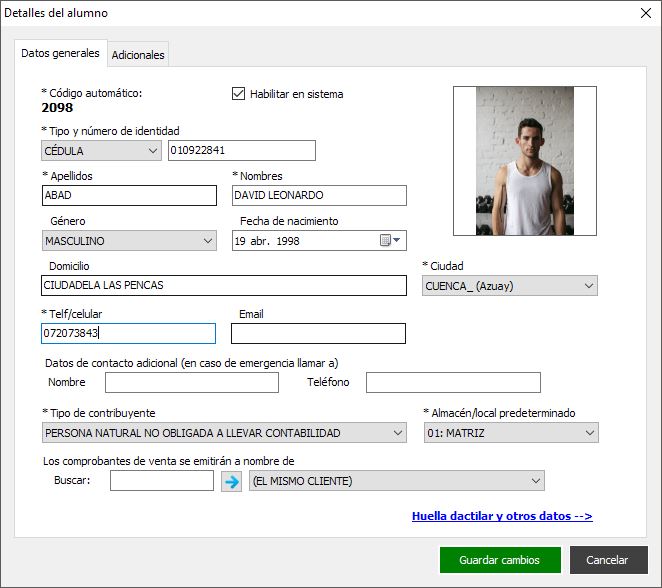Click the emergency contact Nombre field
662x588 pixels.
(192, 382)
